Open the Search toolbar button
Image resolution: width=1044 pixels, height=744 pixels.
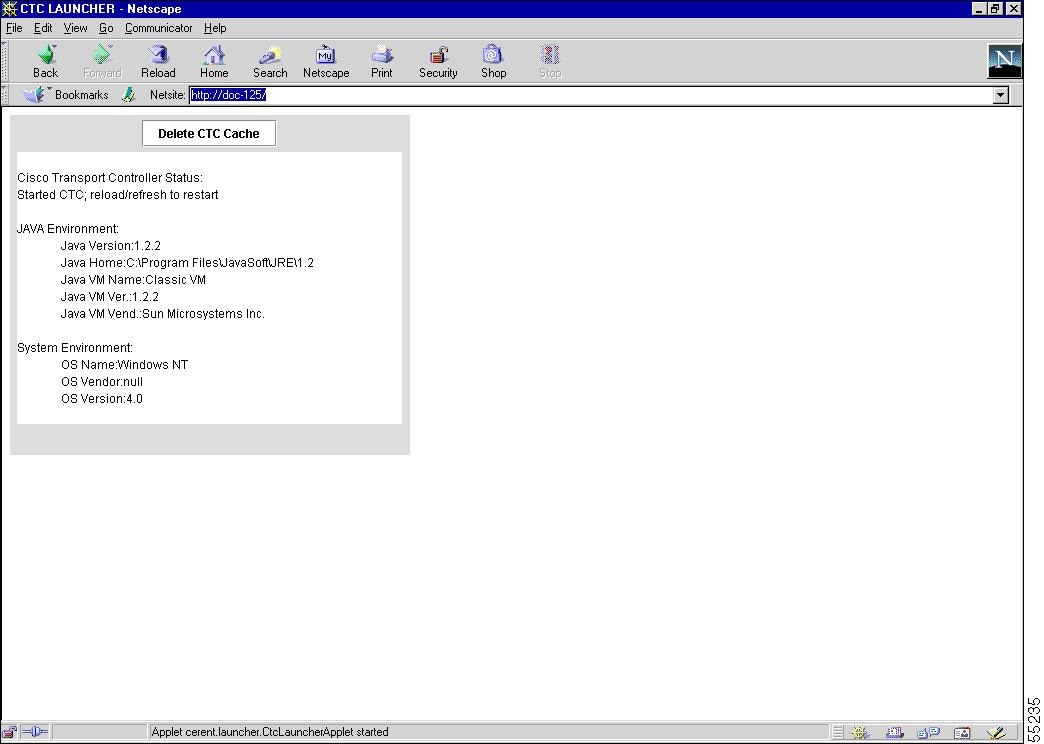click(x=270, y=61)
